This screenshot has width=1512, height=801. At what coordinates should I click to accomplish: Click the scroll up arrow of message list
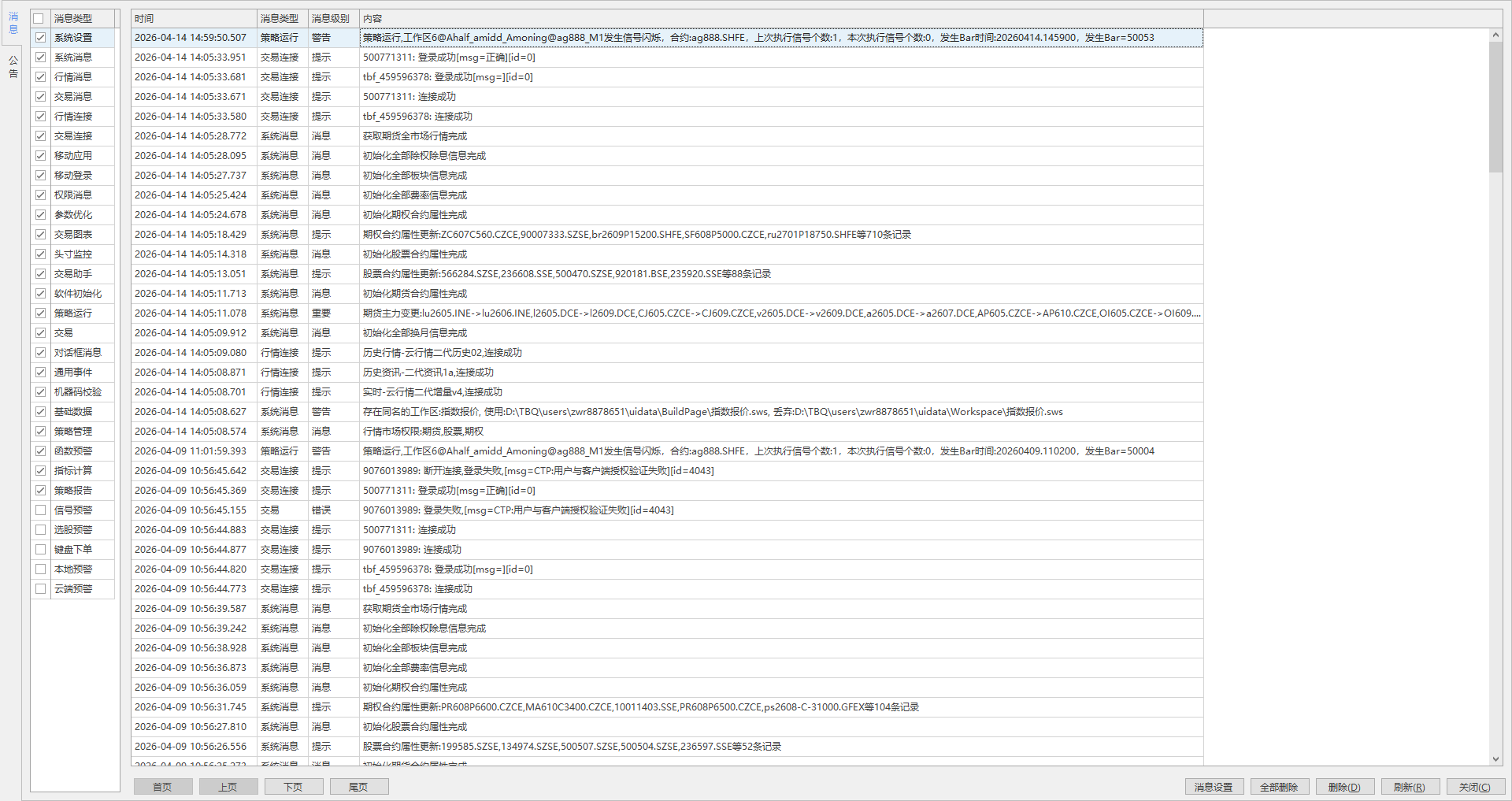(x=1495, y=35)
